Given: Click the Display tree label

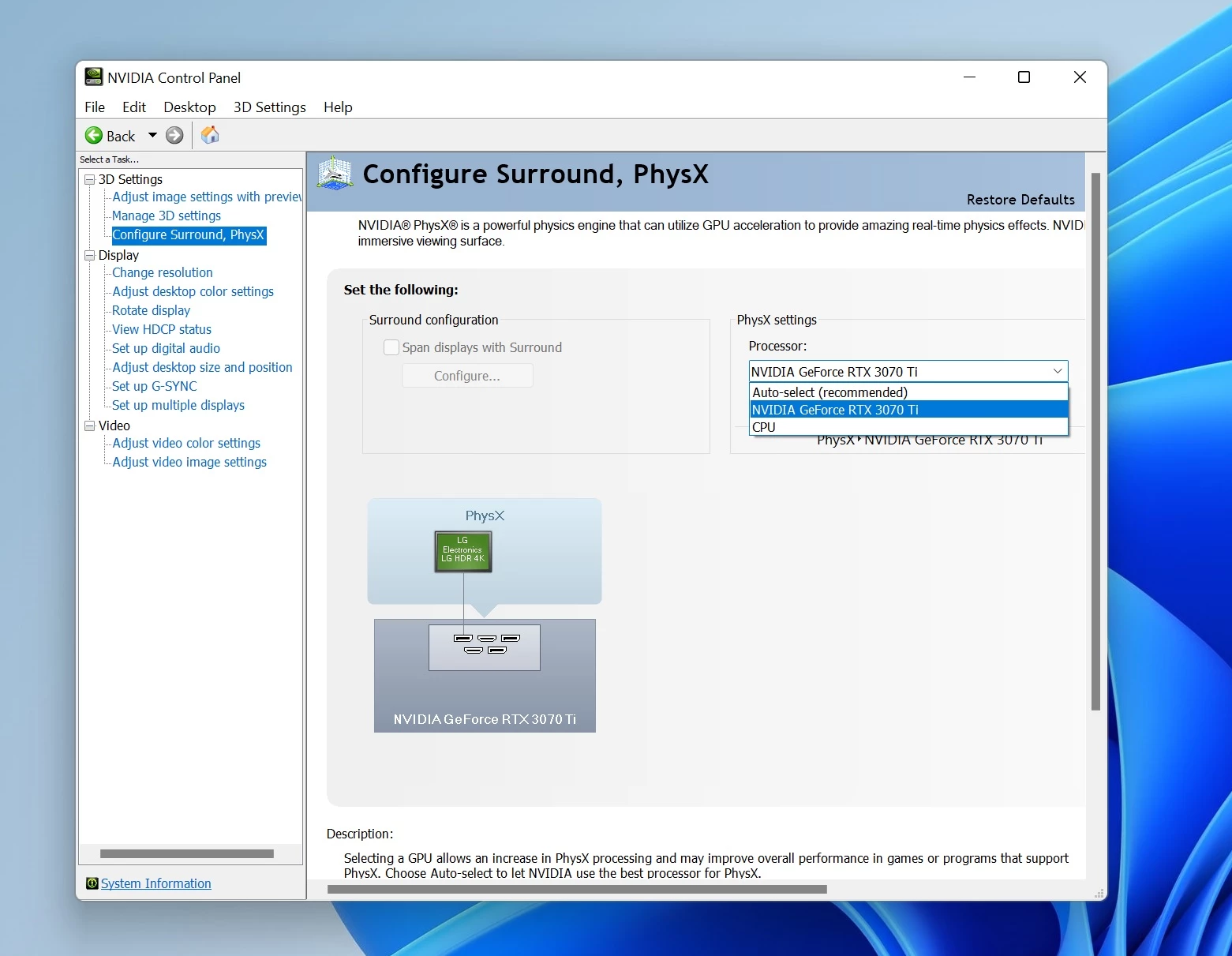Looking at the screenshot, I should pyautogui.click(x=118, y=255).
